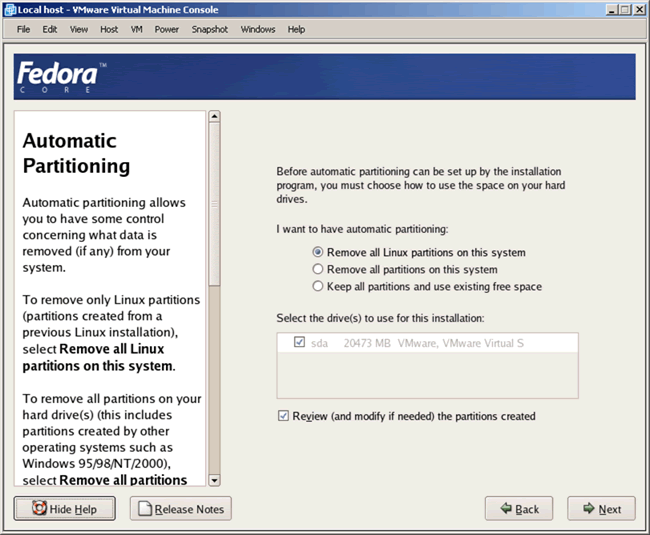
Task: Select Remove all Linux partitions option
Action: tap(319, 252)
